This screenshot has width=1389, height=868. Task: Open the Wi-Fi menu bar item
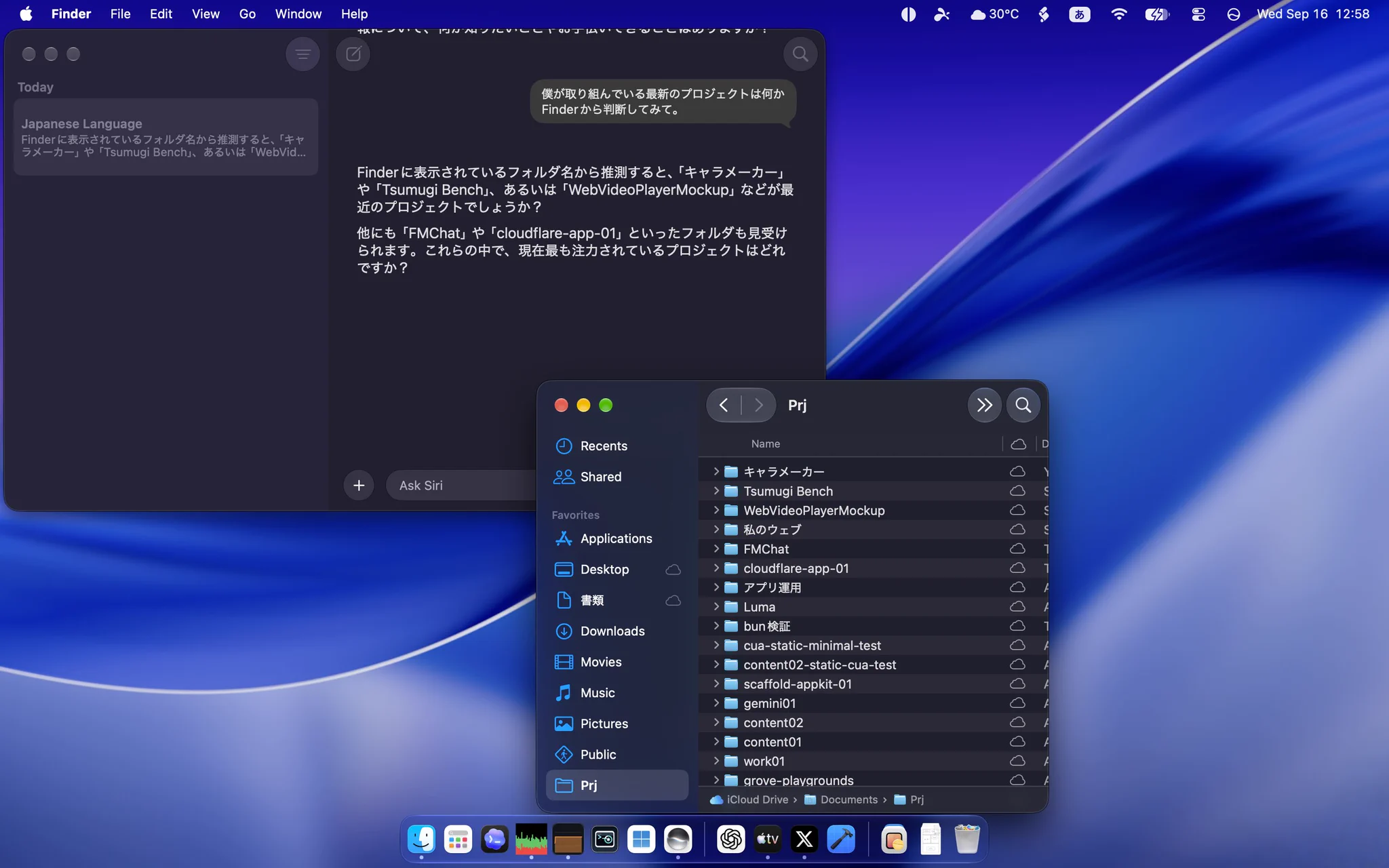click(x=1118, y=14)
